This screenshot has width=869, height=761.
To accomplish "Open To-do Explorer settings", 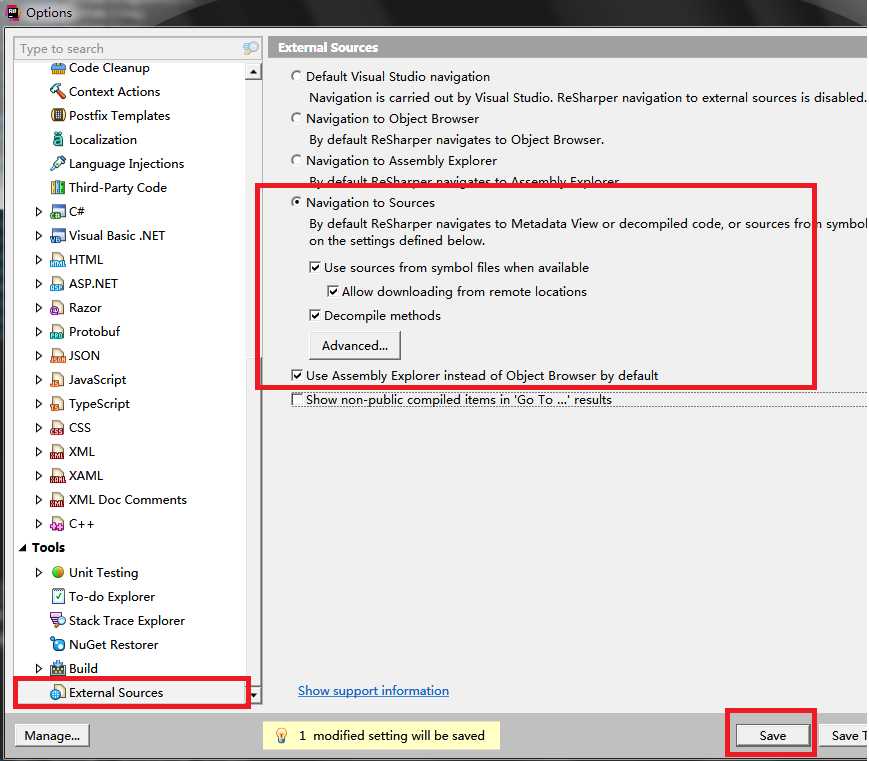I will (x=112, y=596).
